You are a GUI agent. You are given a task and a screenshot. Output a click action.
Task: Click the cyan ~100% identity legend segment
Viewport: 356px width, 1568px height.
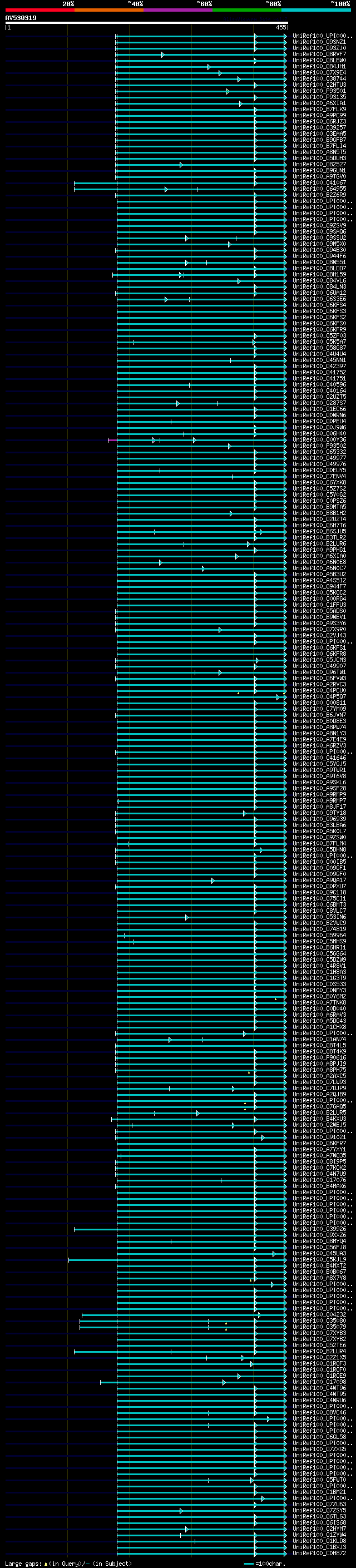pyautogui.click(x=316, y=10)
